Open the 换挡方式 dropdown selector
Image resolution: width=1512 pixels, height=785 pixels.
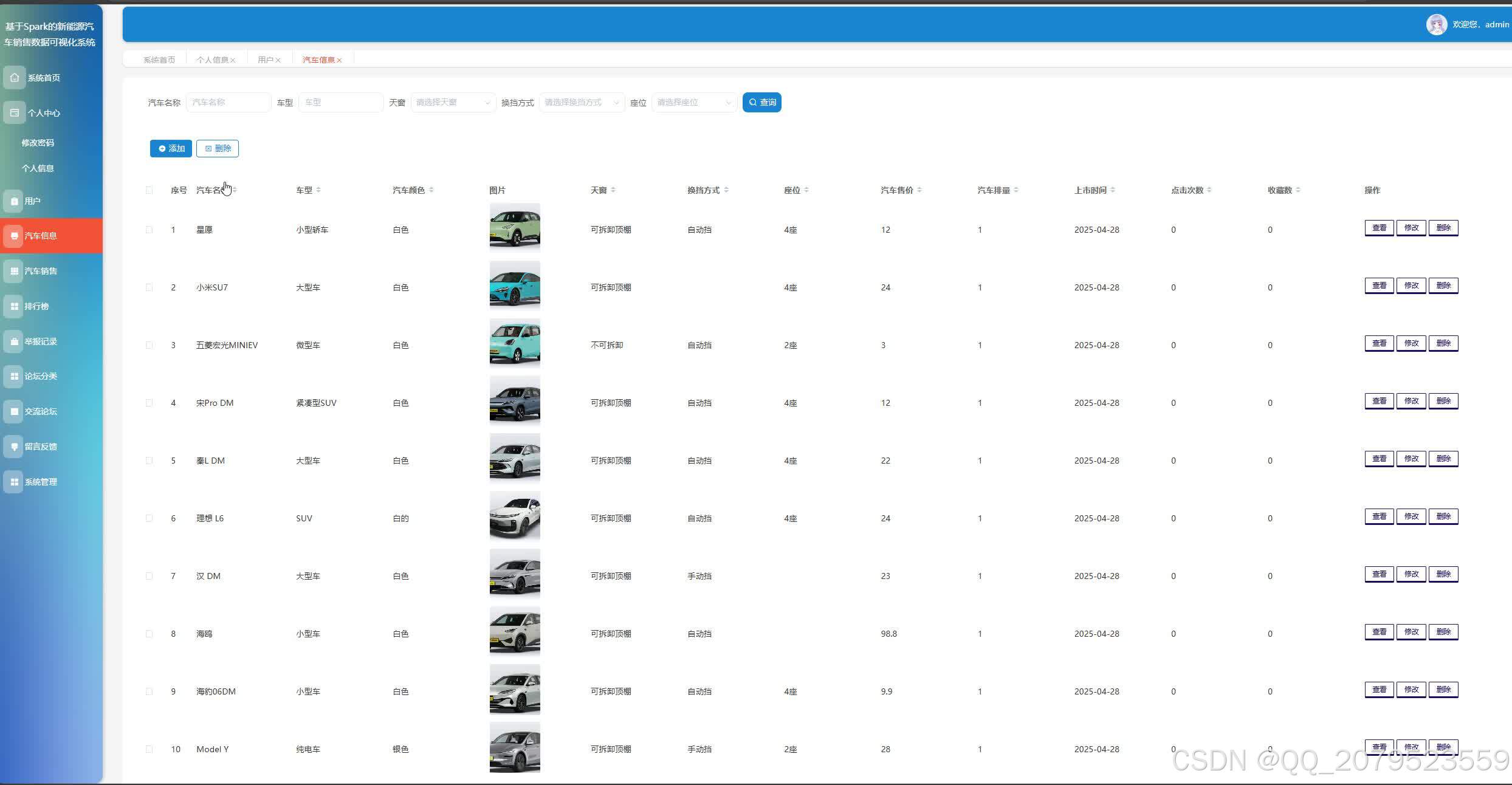[x=581, y=103]
